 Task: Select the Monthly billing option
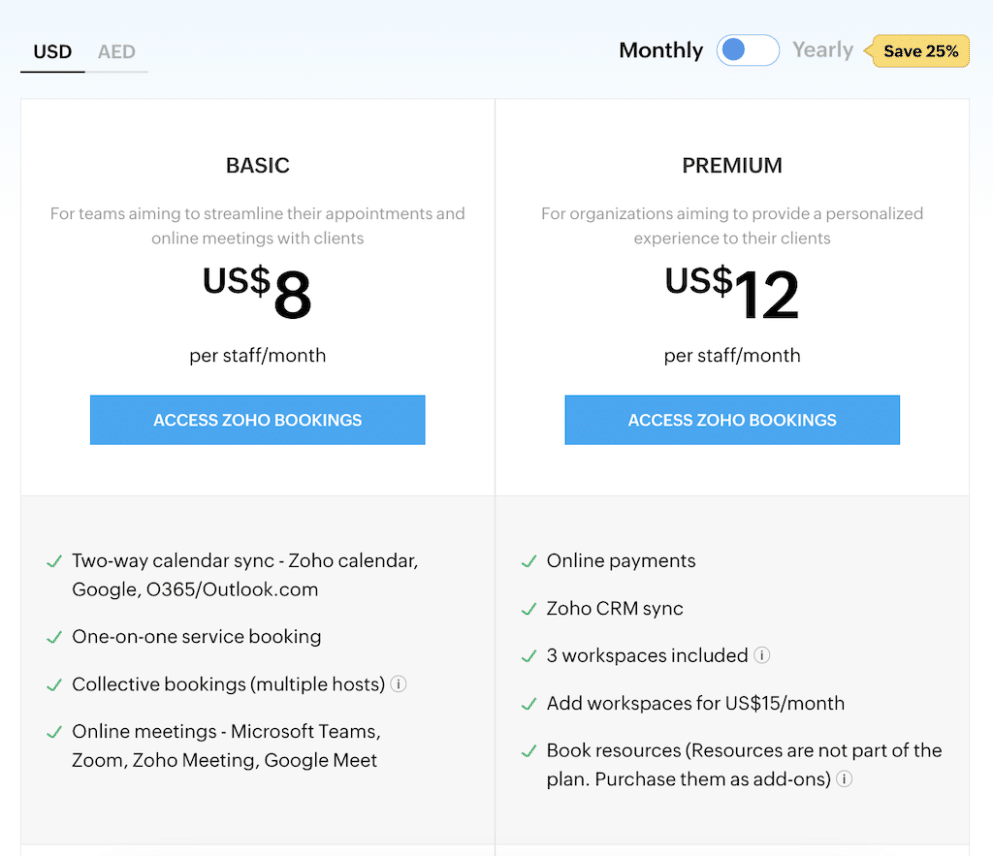660,50
